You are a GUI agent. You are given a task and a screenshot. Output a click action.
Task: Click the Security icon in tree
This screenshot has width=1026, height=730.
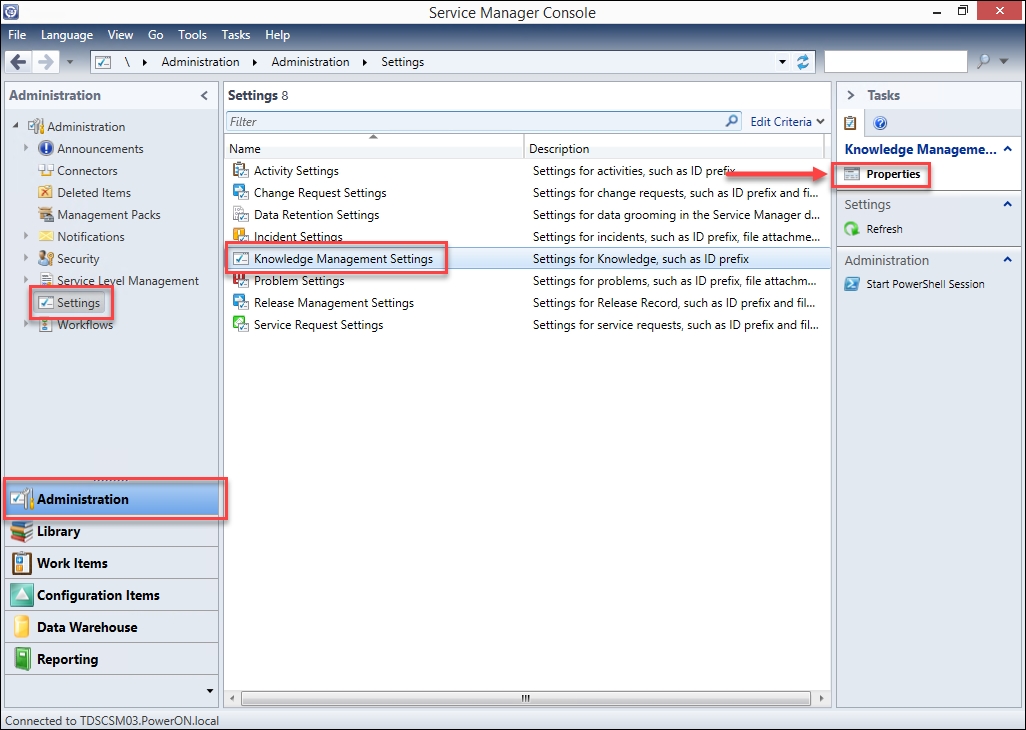45,258
